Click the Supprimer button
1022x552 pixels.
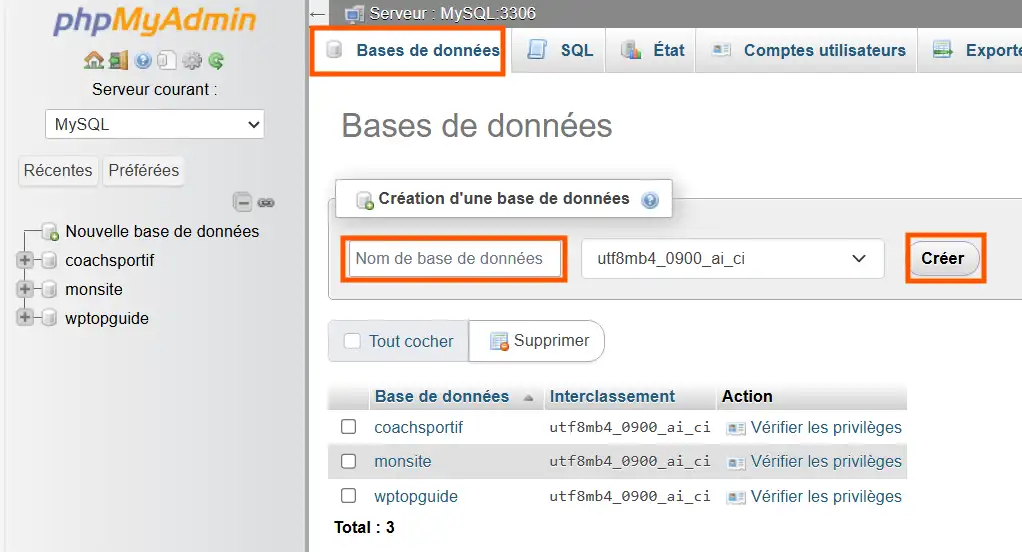coord(537,341)
